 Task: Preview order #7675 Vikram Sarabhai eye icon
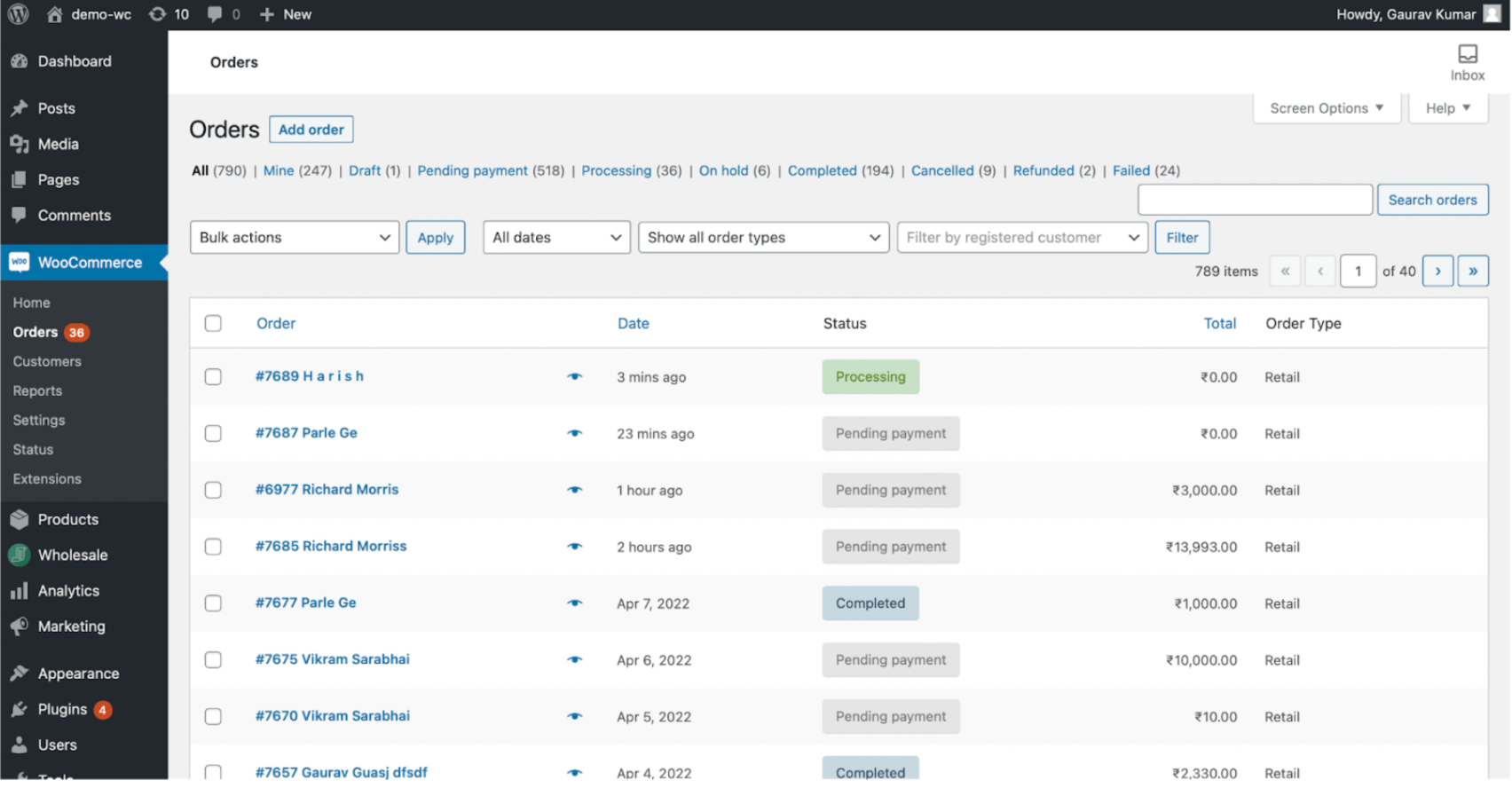point(575,660)
